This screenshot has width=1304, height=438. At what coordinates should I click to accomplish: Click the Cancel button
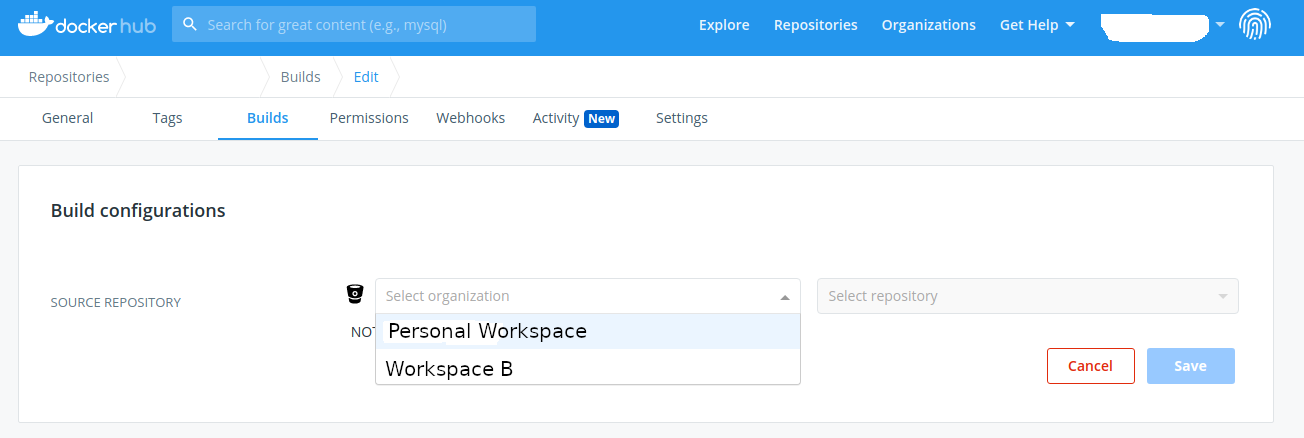point(1090,366)
